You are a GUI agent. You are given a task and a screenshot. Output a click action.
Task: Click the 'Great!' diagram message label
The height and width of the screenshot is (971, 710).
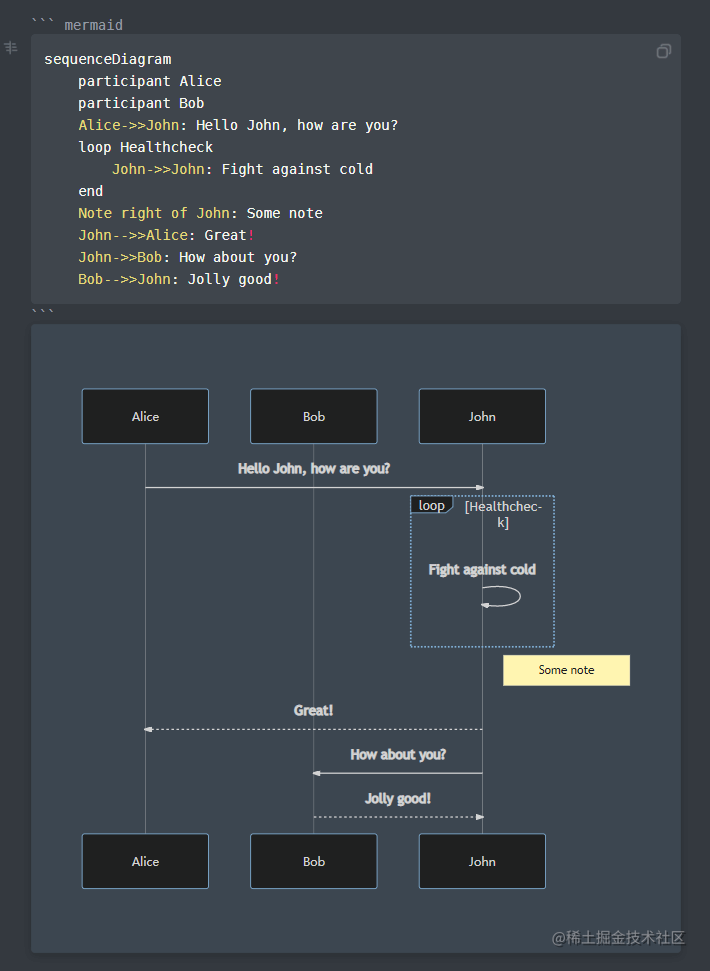coord(314,710)
